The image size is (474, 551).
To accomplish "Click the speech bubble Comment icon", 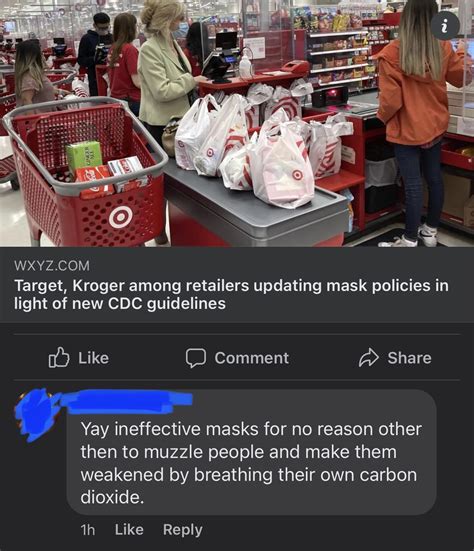I will coord(196,358).
